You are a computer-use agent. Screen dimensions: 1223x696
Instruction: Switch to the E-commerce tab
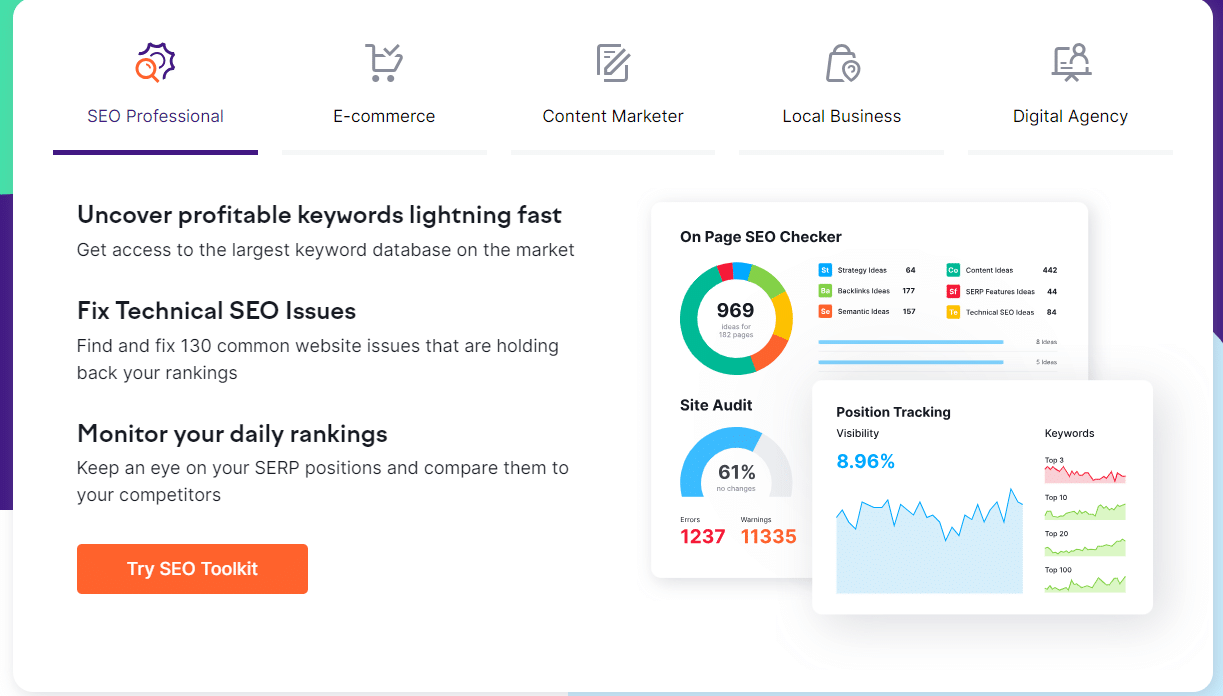pos(384,116)
